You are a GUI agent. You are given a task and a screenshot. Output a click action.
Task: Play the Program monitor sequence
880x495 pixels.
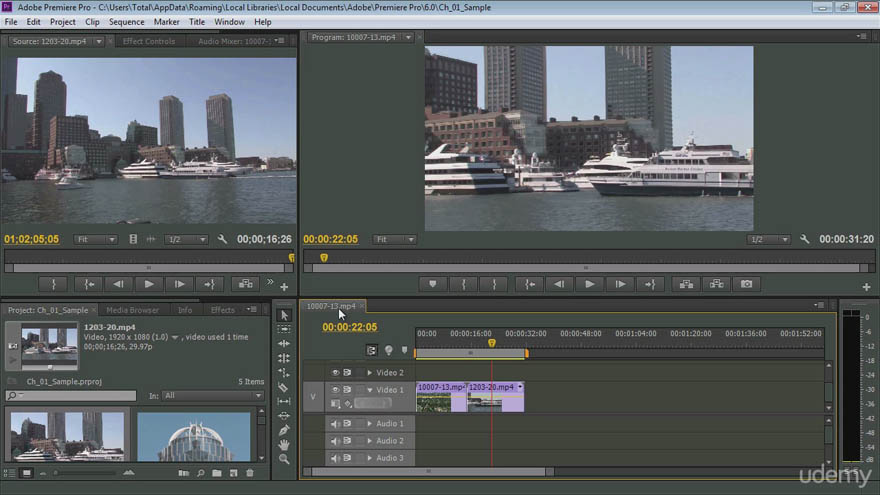pos(589,284)
